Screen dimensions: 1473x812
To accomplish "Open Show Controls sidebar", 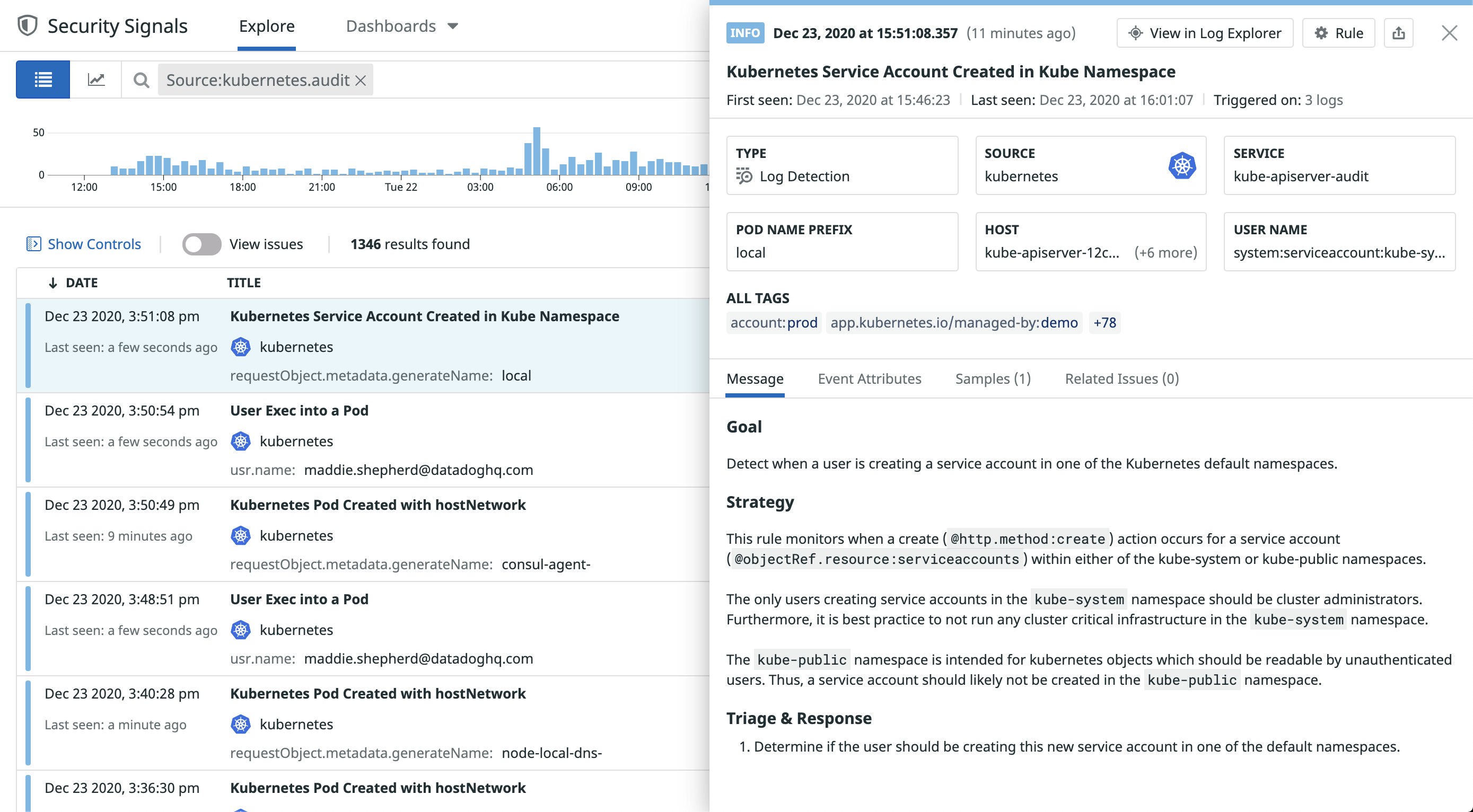I will [83, 244].
